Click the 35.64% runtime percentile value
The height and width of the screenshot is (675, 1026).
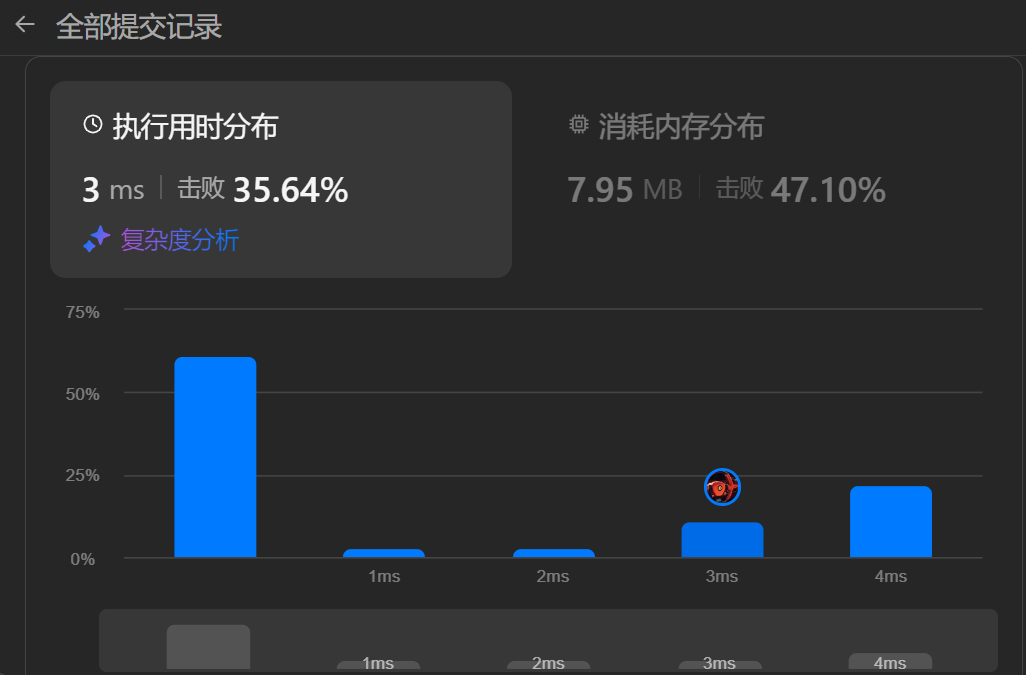(291, 190)
